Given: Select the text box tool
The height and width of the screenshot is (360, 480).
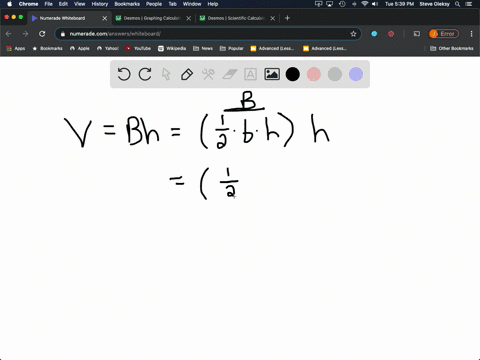Looking at the screenshot, I should [x=250, y=74].
